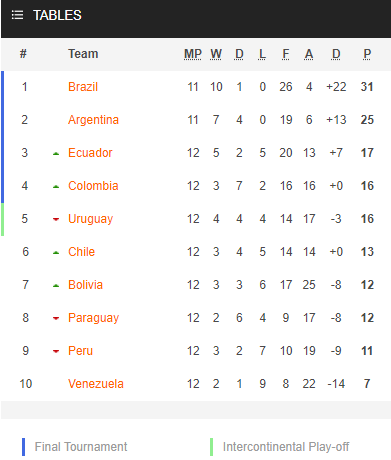
Task: Open the Venezuela team page
Action: (96, 384)
